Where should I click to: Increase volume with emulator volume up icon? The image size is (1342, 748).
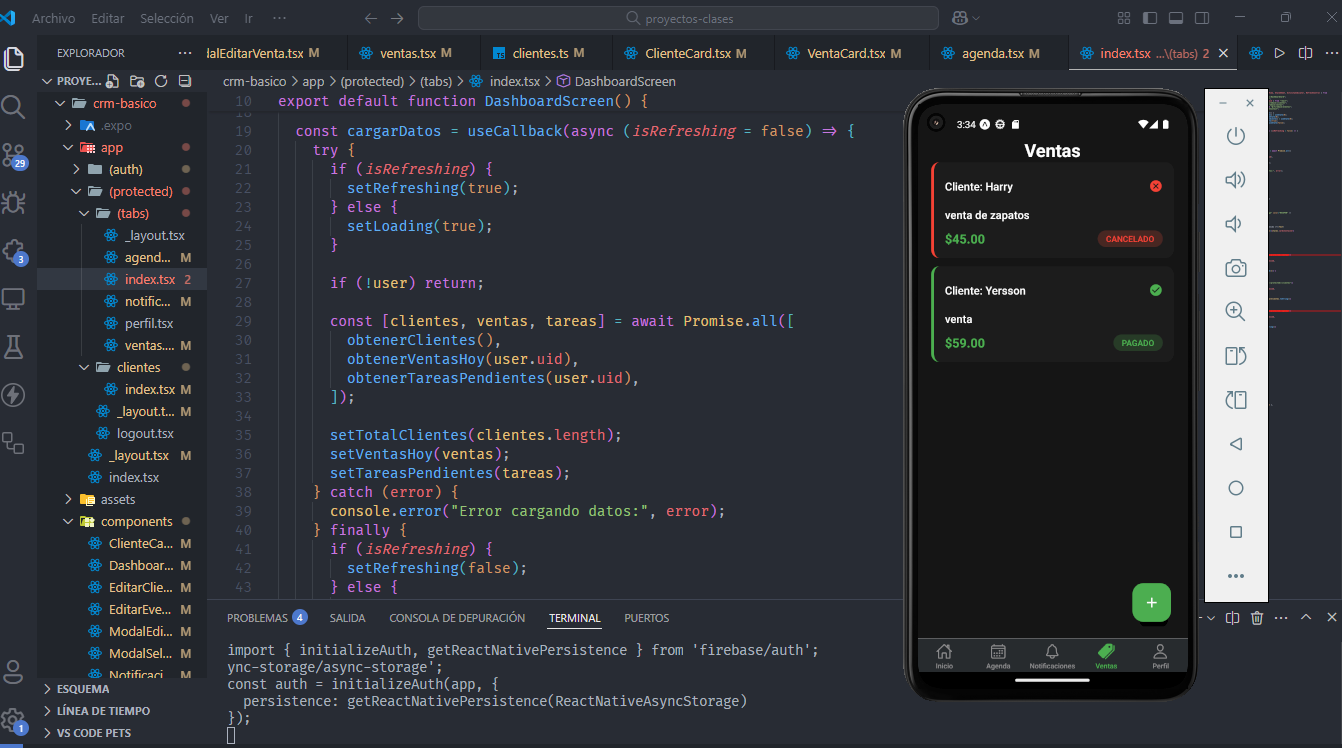(x=1236, y=180)
